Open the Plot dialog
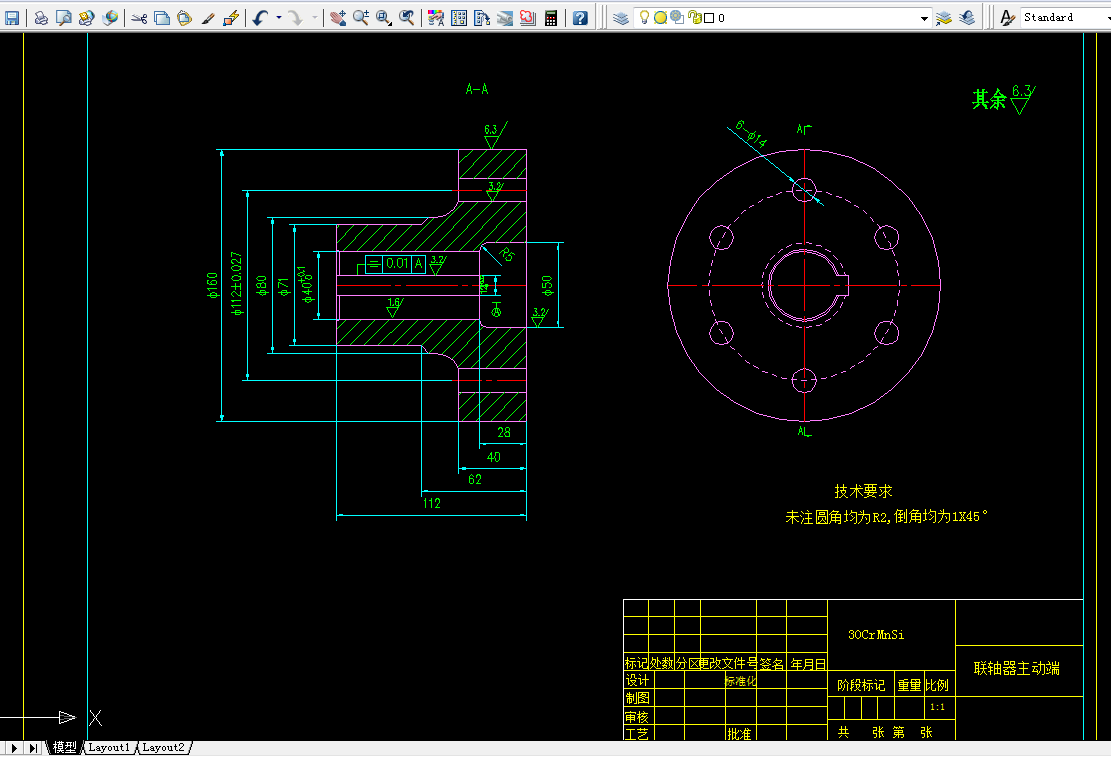 pos(38,17)
